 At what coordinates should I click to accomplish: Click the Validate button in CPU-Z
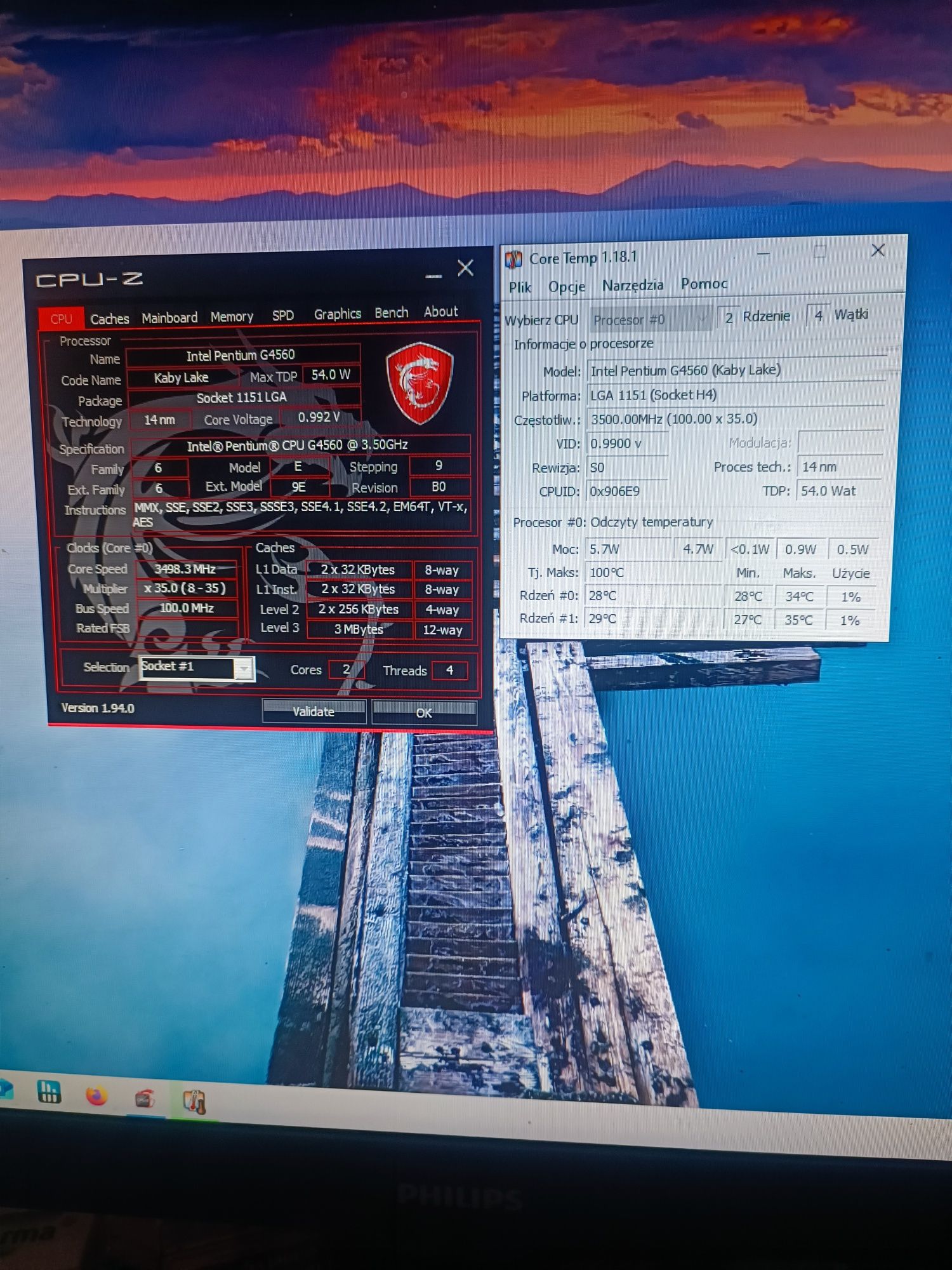click(314, 712)
